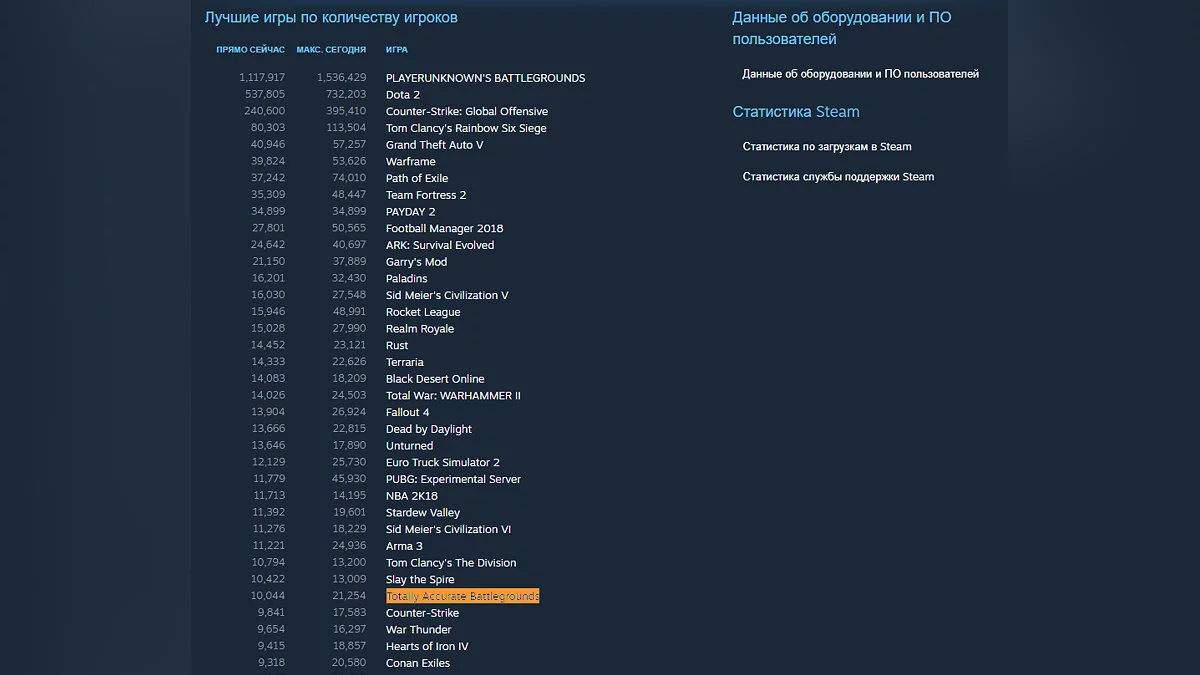1200x675 pixels.
Task: Open Steam download statistics link
Action: coord(827,147)
